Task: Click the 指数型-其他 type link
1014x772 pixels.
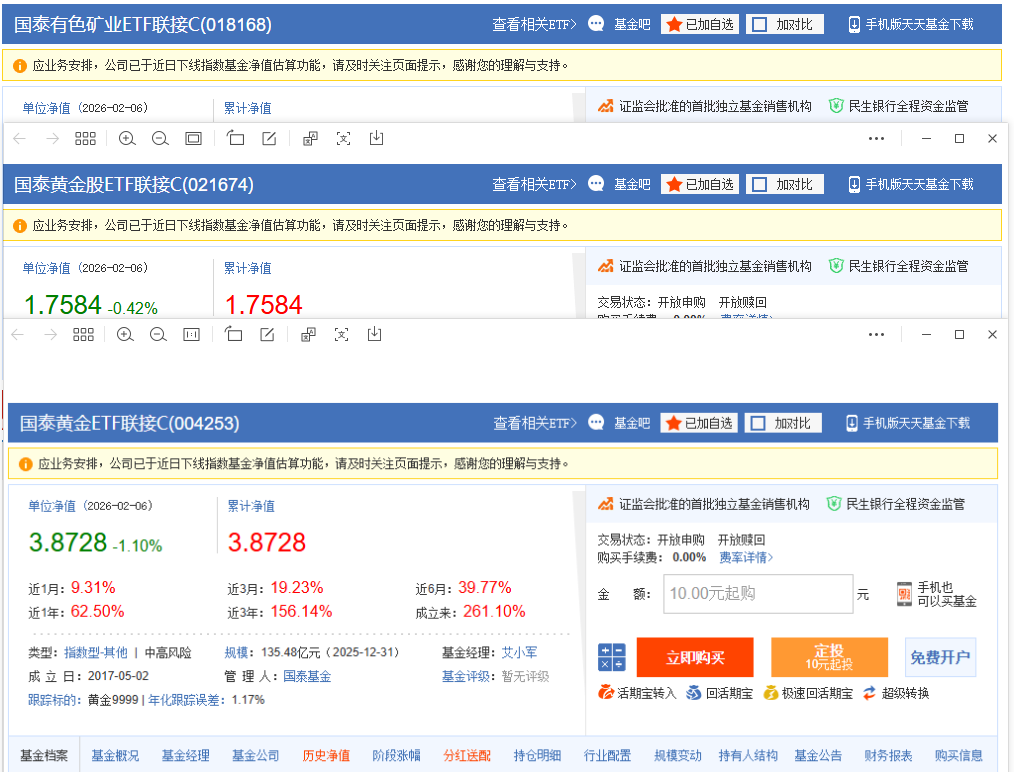Action: click(96, 652)
